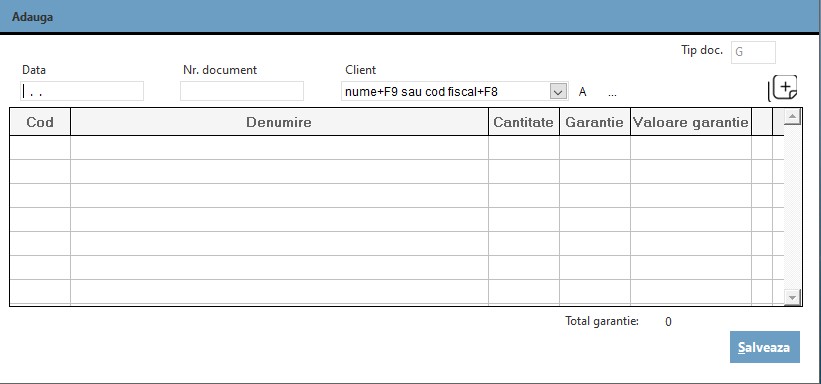Click into the Client combo box text
This screenshot has width=821, height=384.
(446, 92)
